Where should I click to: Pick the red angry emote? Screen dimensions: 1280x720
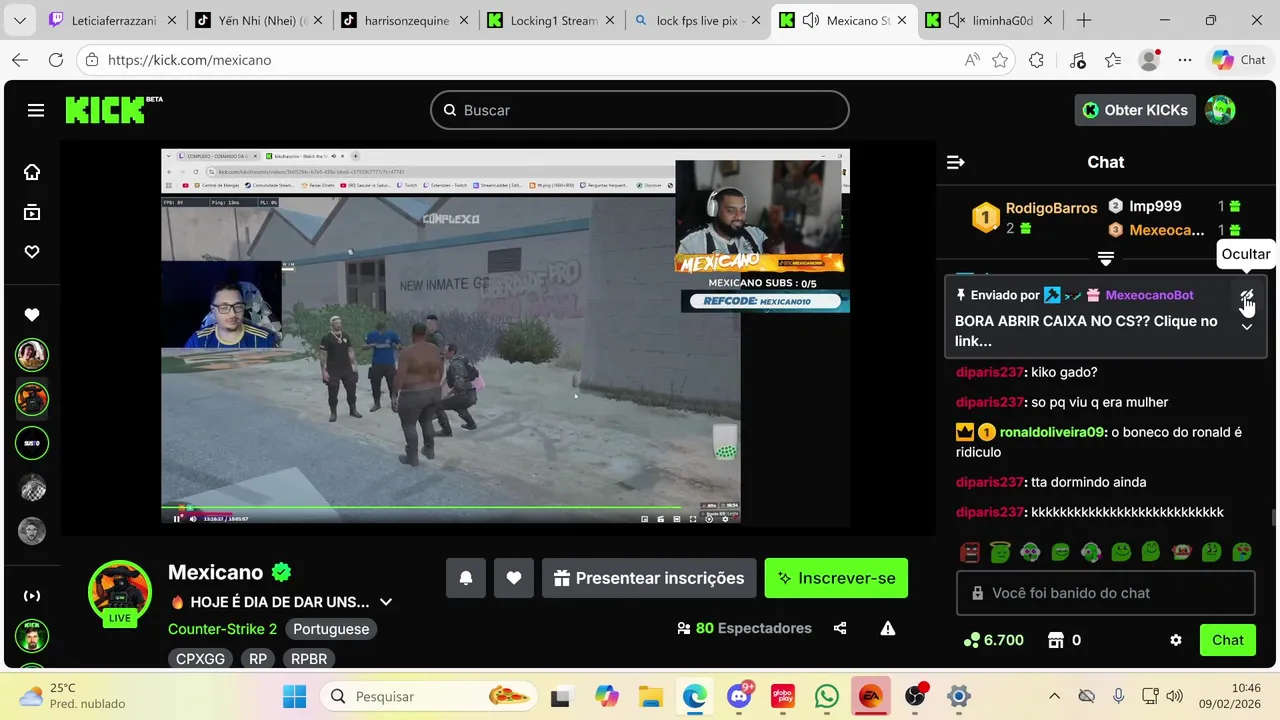click(970, 552)
